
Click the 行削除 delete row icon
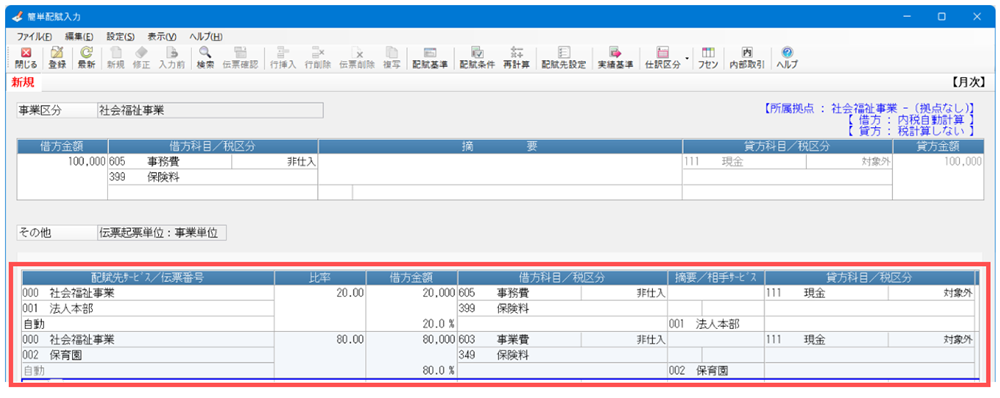(x=318, y=57)
